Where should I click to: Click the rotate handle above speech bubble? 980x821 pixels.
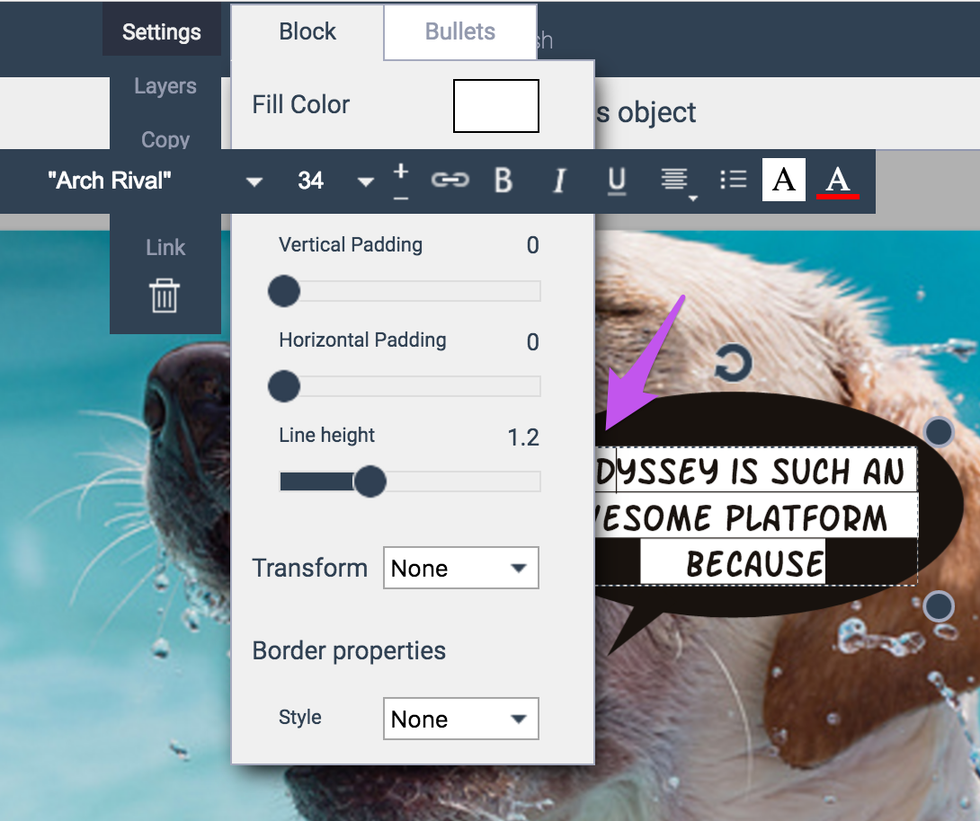pyautogui.click(x=733, y=365)
